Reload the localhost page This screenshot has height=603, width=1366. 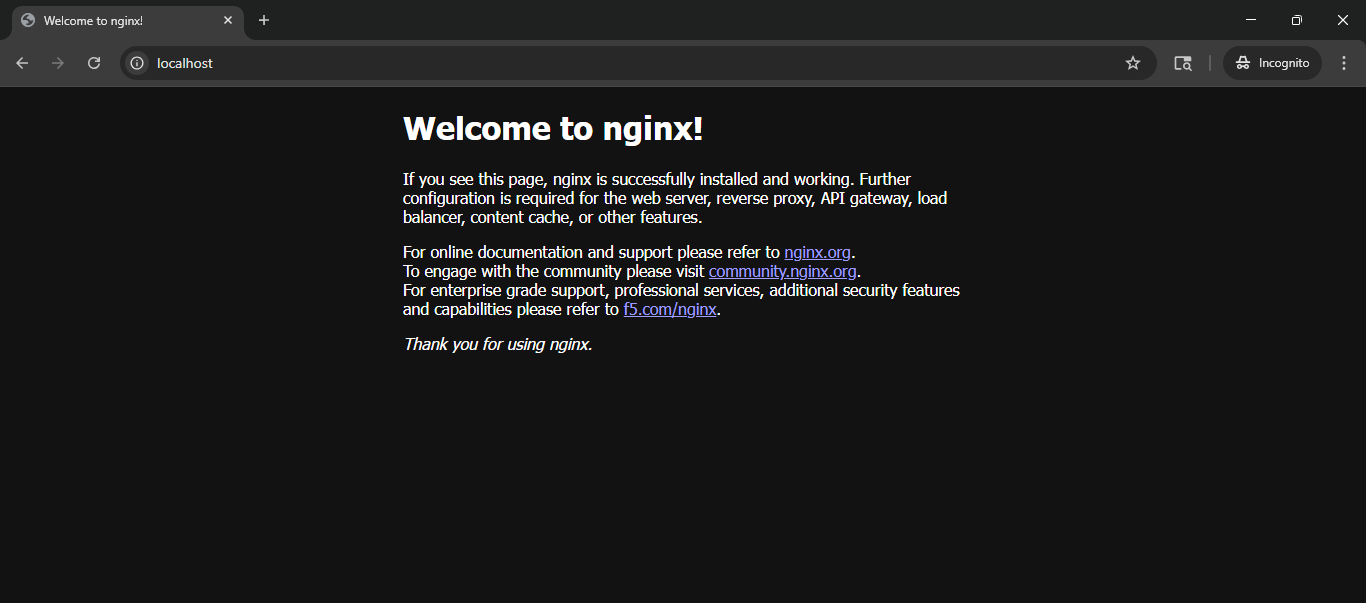tap(94, 63)
